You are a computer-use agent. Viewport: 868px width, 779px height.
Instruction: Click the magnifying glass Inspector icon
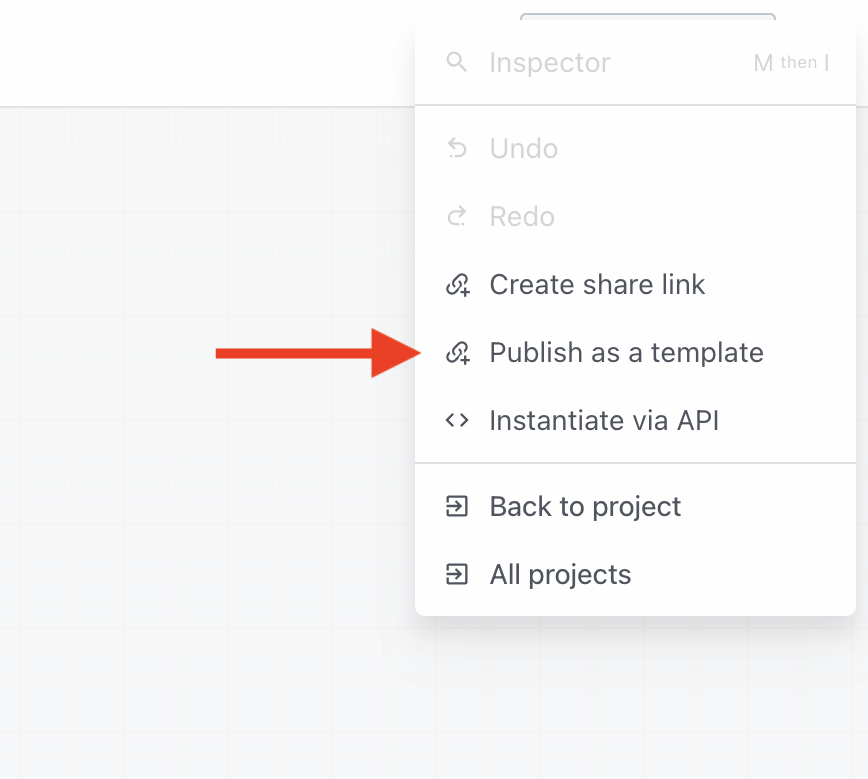click(457, 62)
